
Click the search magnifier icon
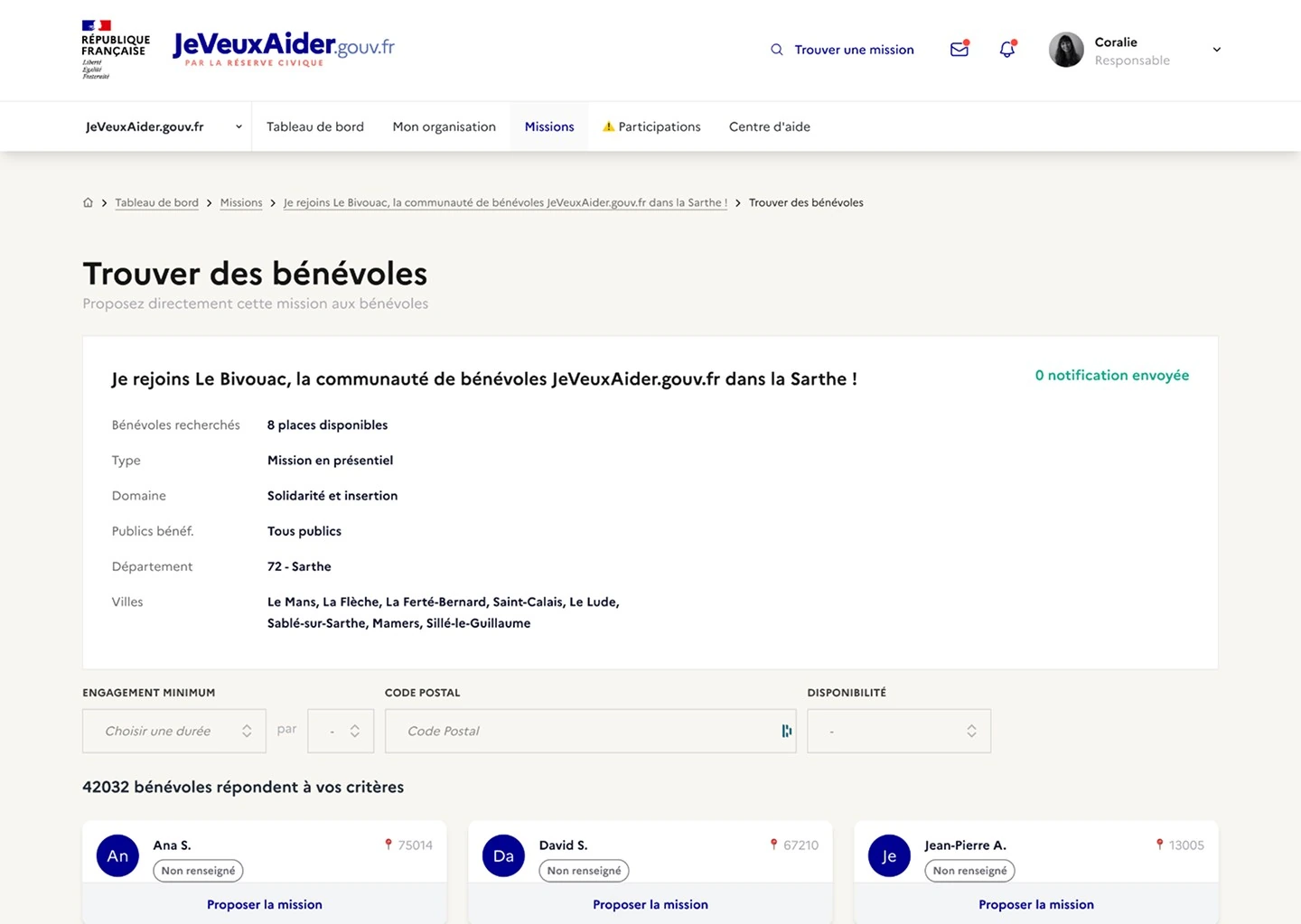click(776, 50)
